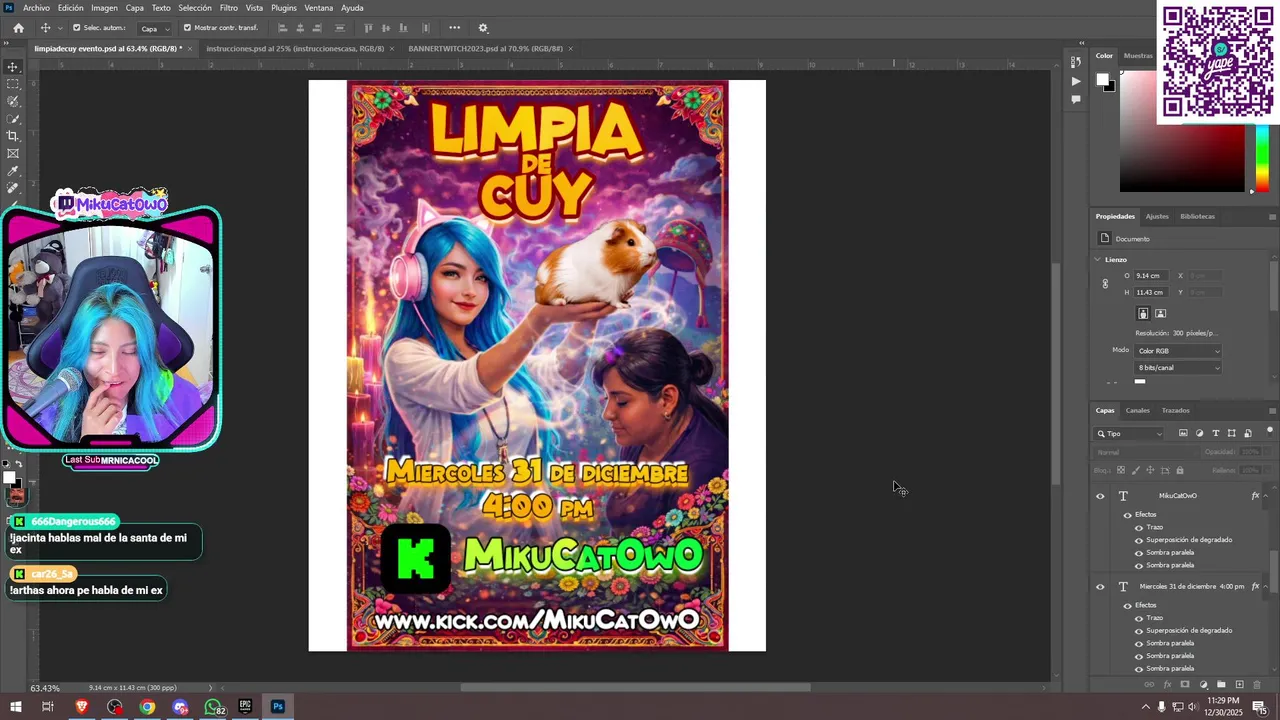Click the align vertical centers icon
The image size is (1280, 720).
(386, 28)
